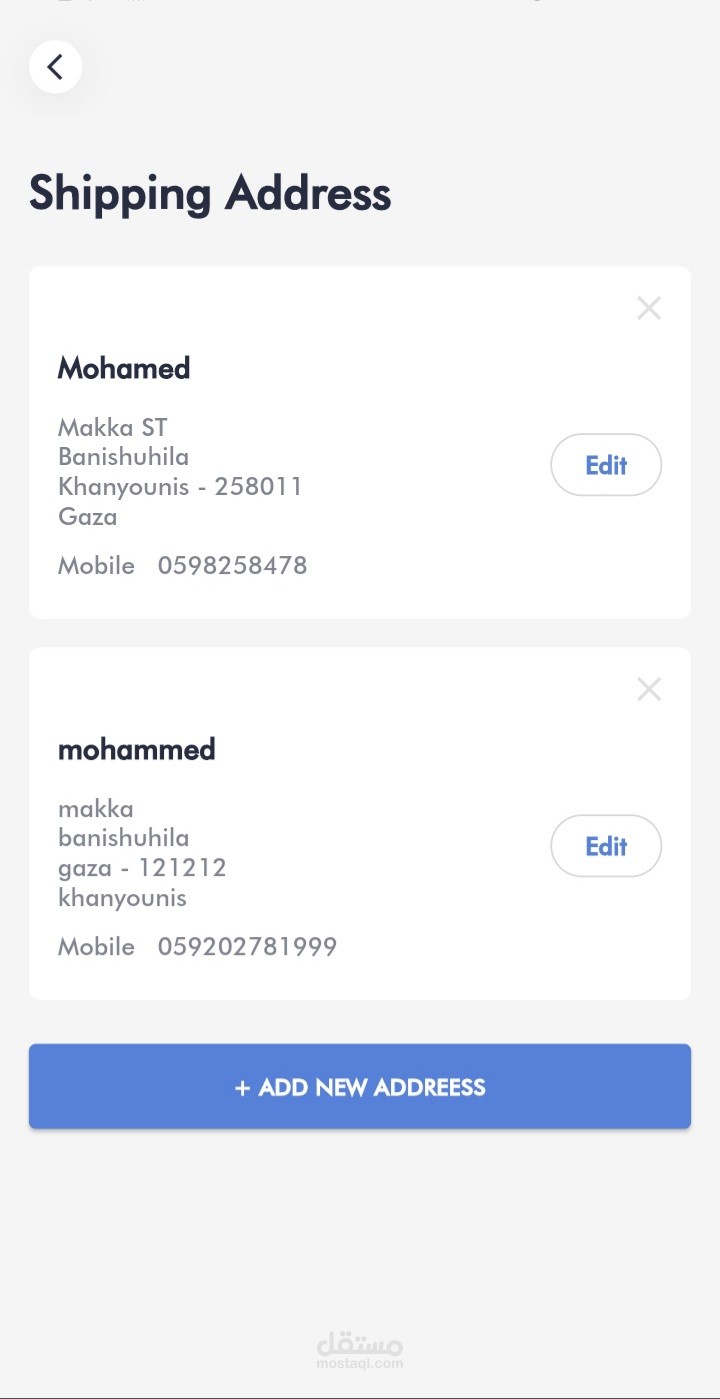
Task: Tap mobile number 059202781999
Action: [x=247, y=947]
